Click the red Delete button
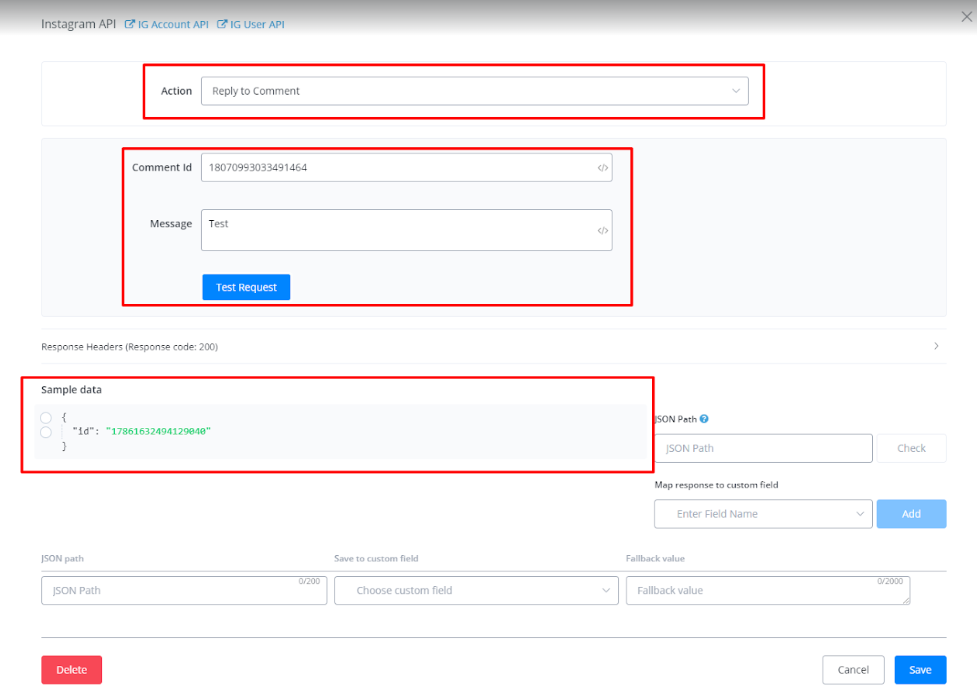 coord(71,670)
